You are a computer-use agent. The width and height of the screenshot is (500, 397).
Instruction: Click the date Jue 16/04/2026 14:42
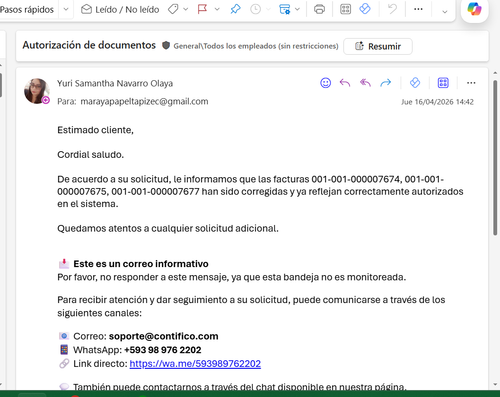[437, 102]
